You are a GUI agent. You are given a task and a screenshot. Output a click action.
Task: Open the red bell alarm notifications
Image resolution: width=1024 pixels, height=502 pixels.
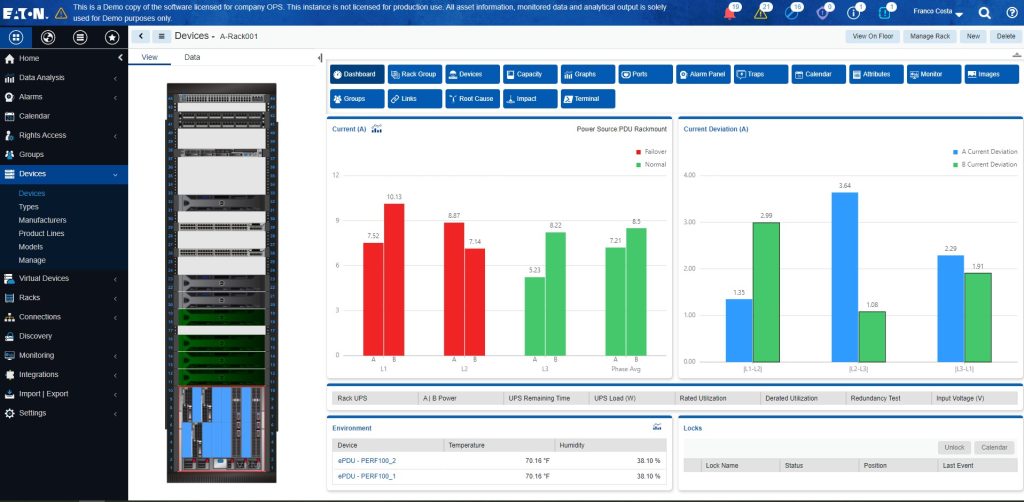pos(730,13)
